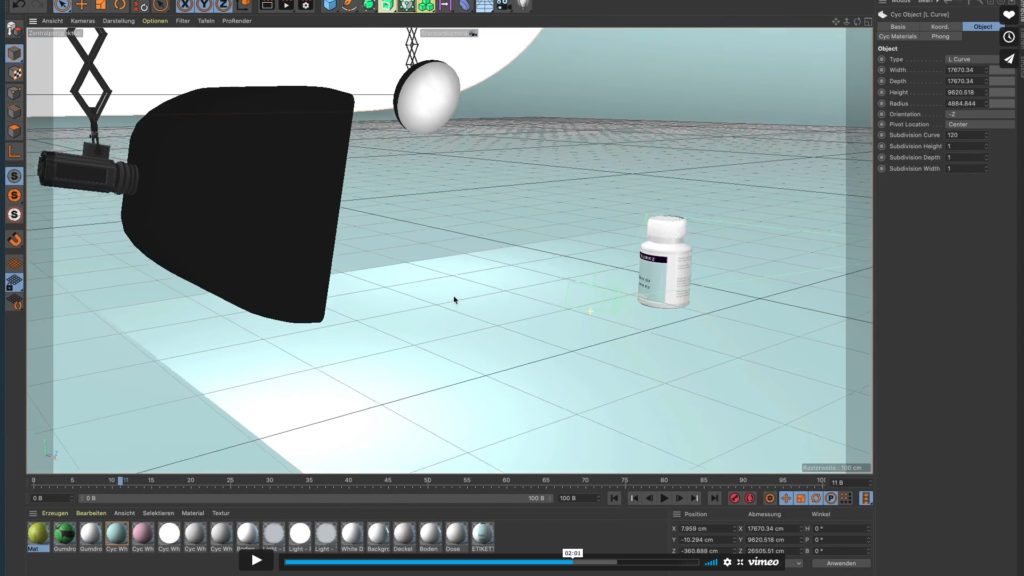Toggle the parameter P keyframe icon

[831, 498]
